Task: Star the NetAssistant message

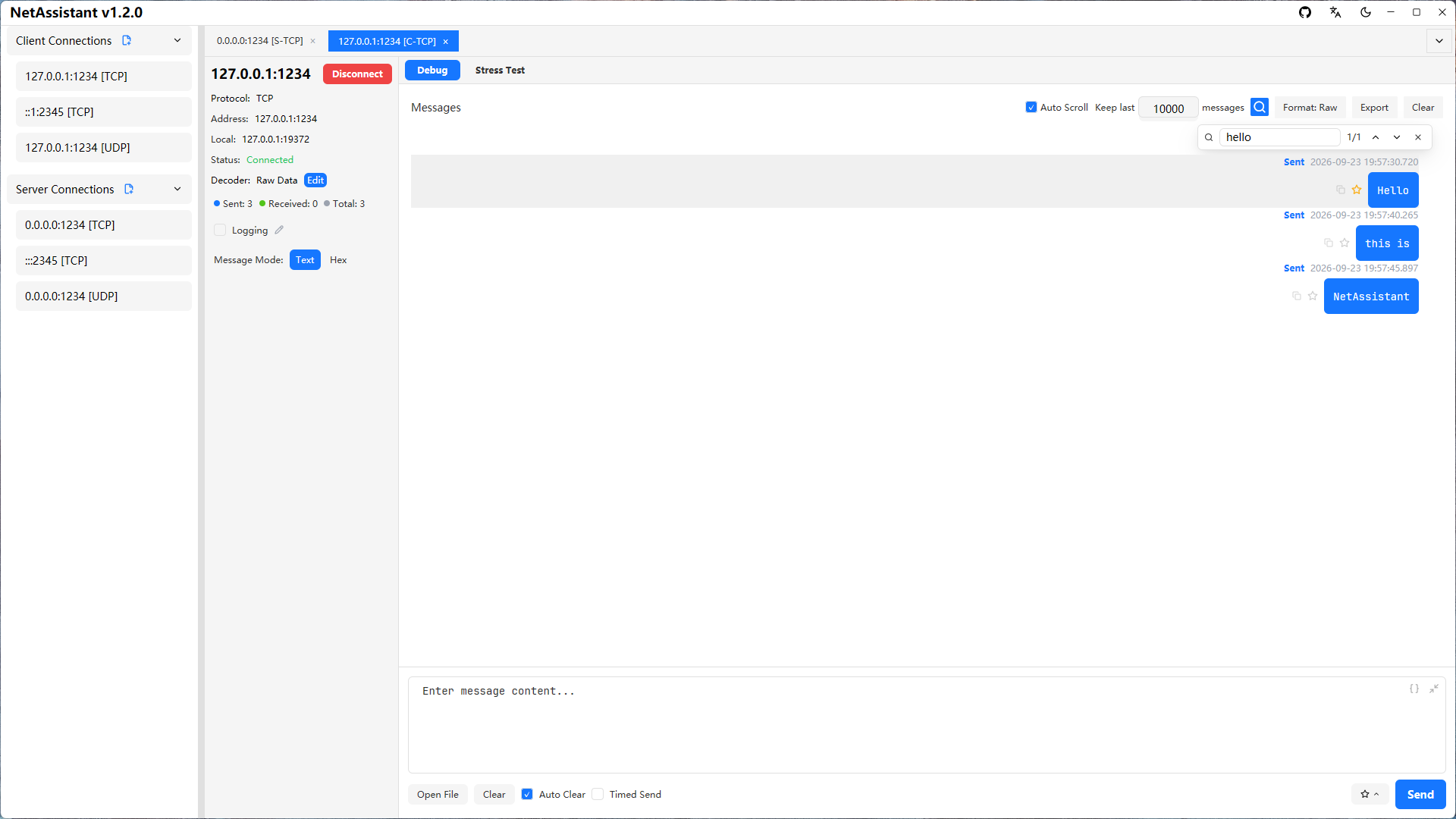Action: tap(1313, 296)
